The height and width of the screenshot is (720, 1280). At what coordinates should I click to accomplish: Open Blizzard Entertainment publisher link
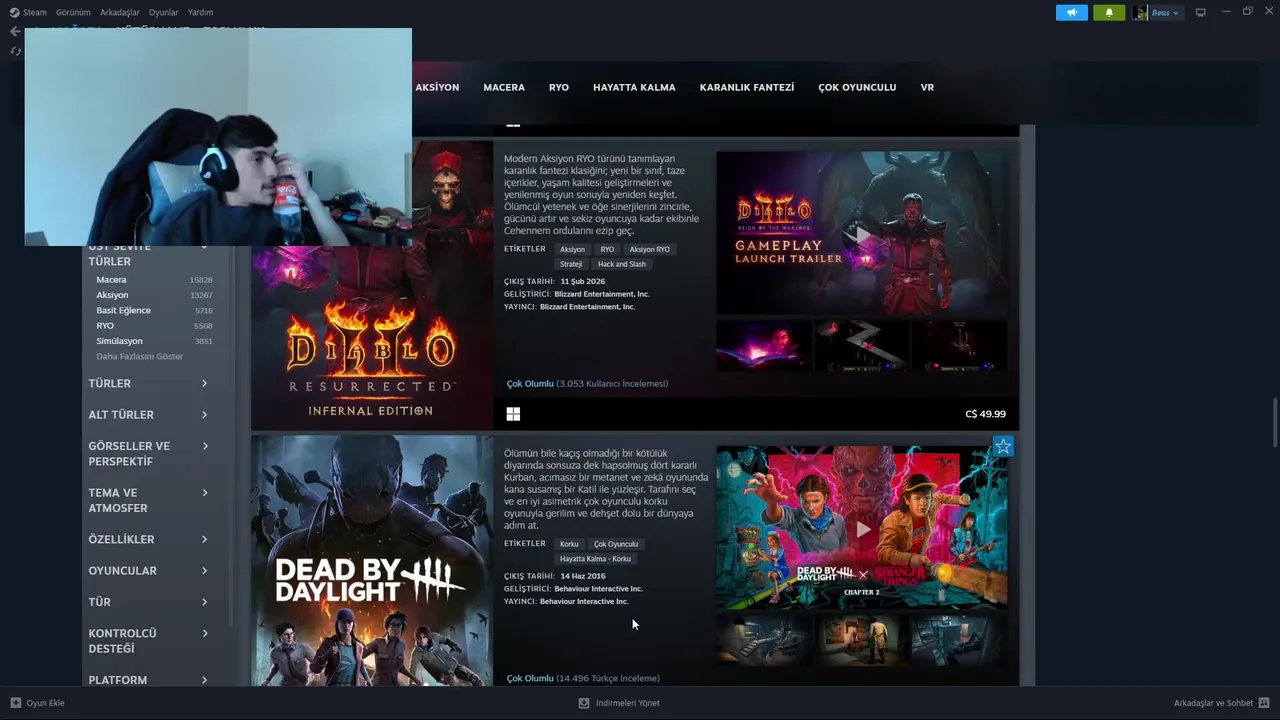(x=588, y=307)
